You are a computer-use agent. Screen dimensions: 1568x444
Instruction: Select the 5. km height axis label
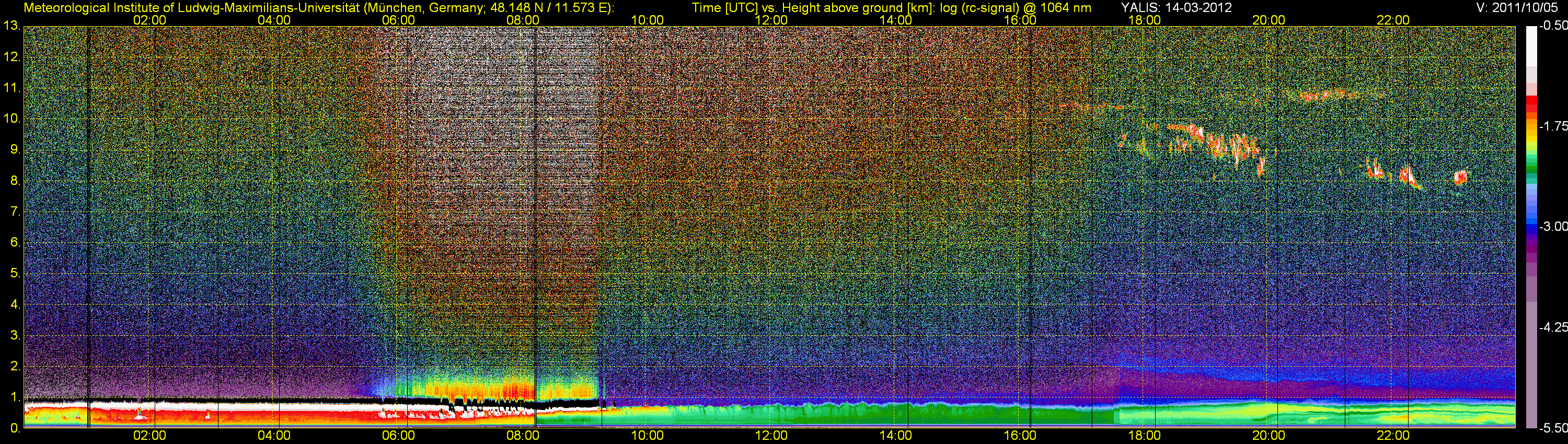pos(15,274)
